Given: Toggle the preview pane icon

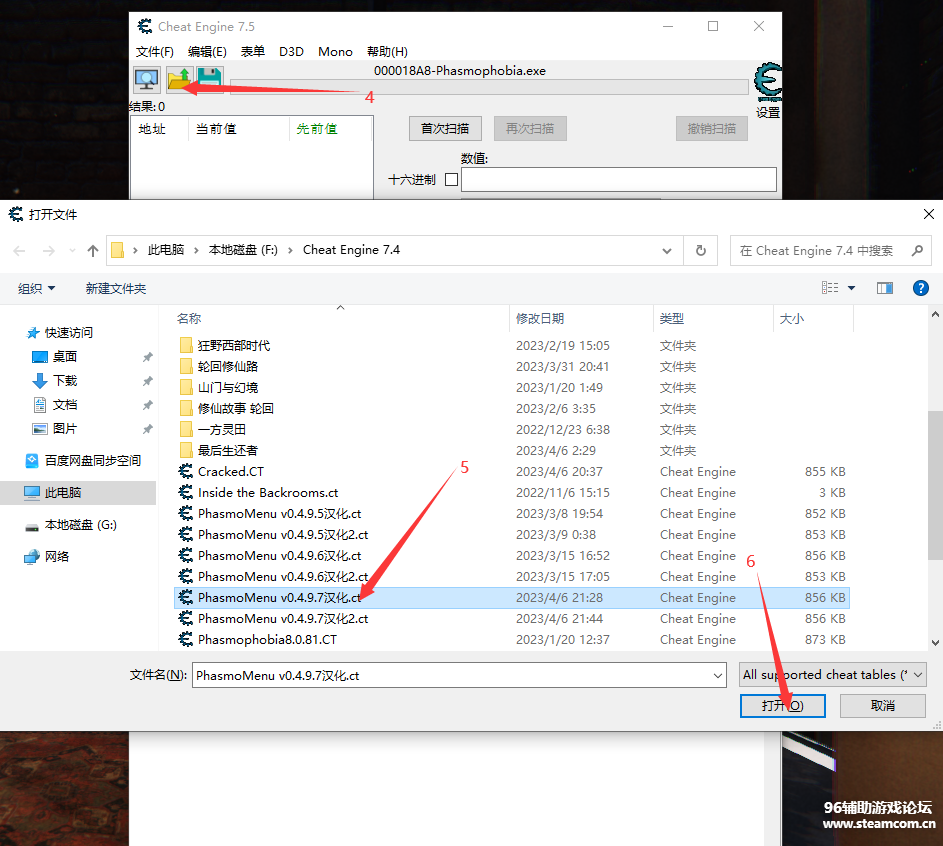Looking at the screenshot, I should coord(885,288).
